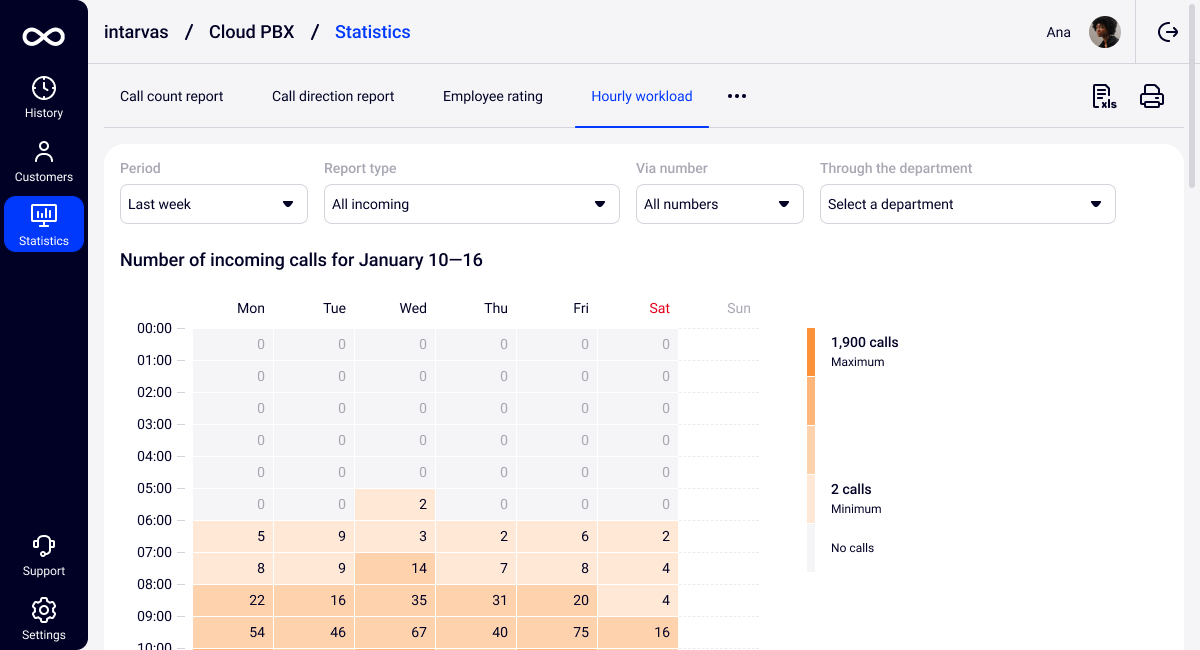The width and height of the screenshot is (1200, 650).
Task: Open Select a department dropdown
Action: click(967, 204)
